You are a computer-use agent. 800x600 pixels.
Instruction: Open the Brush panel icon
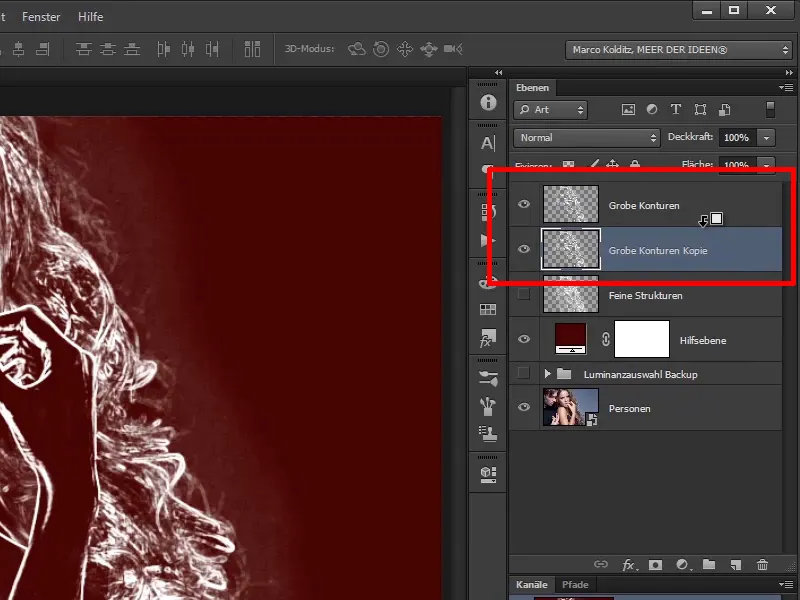click(x=488, y=378)
